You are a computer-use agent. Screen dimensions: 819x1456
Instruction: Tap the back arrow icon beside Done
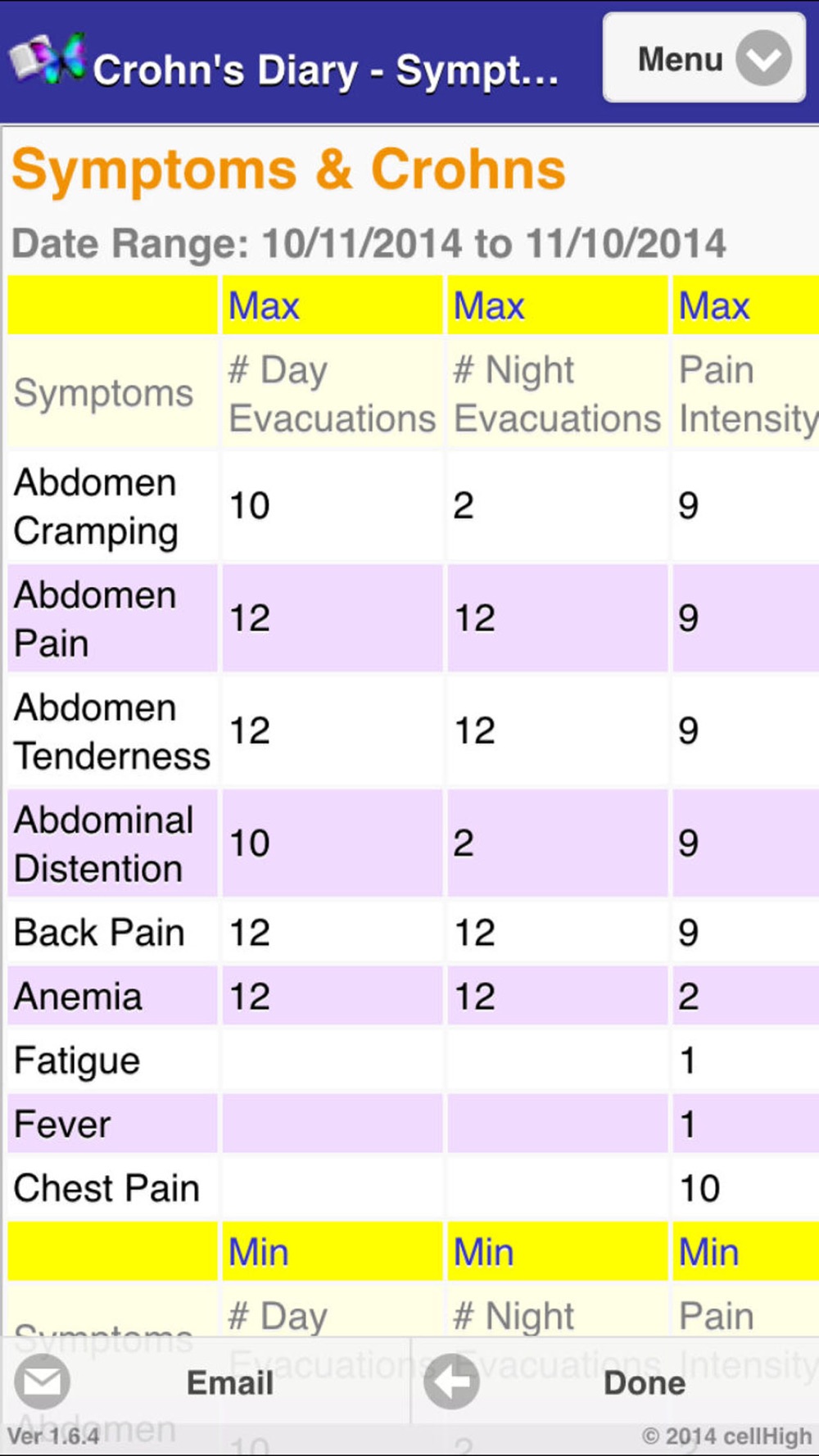(451, 1382)
